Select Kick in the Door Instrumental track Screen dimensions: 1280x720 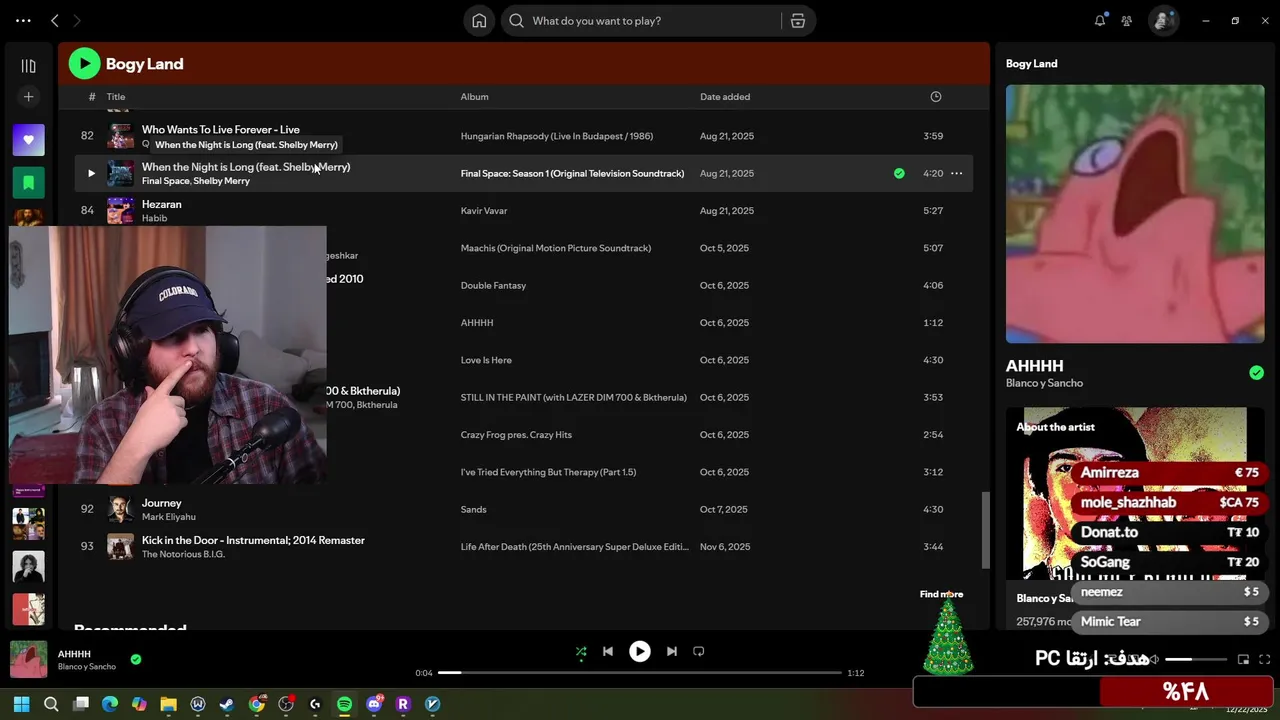point(253,540)
